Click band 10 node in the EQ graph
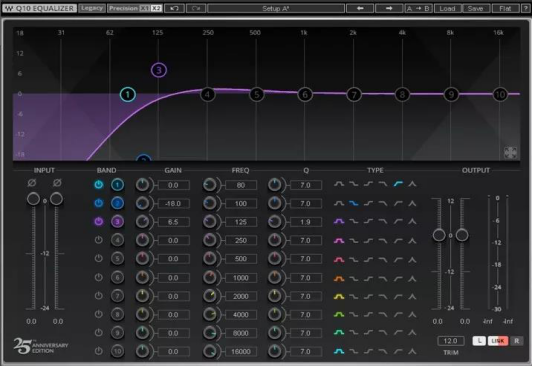533x366 pixels. 500,94
